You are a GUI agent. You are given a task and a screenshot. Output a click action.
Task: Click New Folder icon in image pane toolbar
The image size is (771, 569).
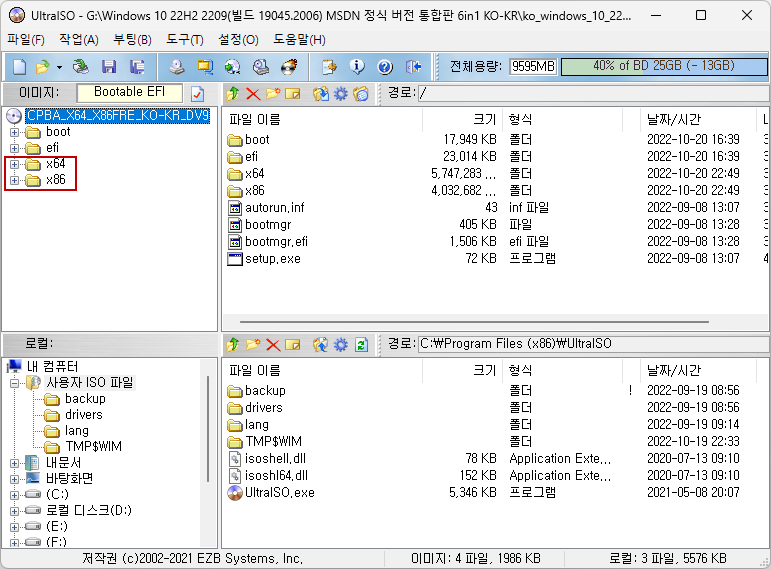click(273, 93)
